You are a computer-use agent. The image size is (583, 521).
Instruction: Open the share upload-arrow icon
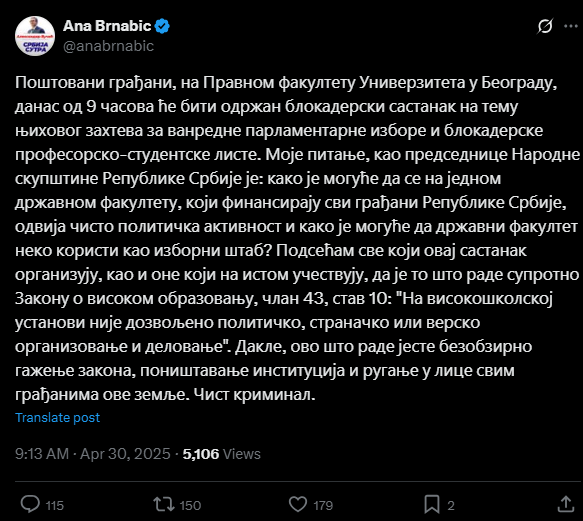click(x=566, y=504)
